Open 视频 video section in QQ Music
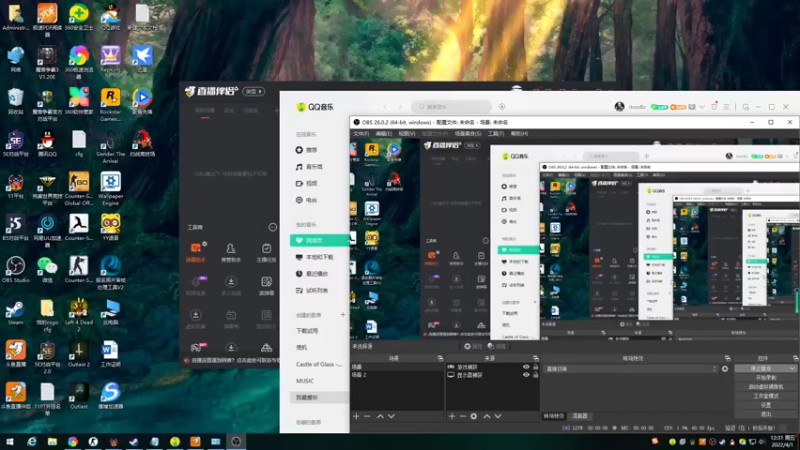The height and width of the screenshot is (450, 800). (x=307, y=183)
